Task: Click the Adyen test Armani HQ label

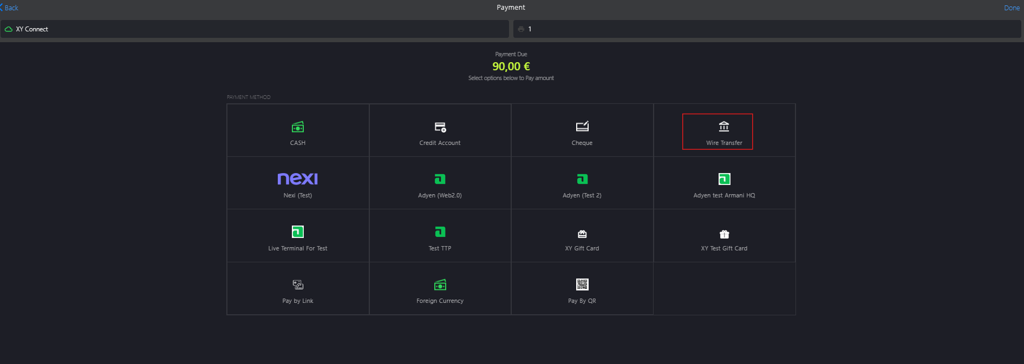Action: (724, 195)
